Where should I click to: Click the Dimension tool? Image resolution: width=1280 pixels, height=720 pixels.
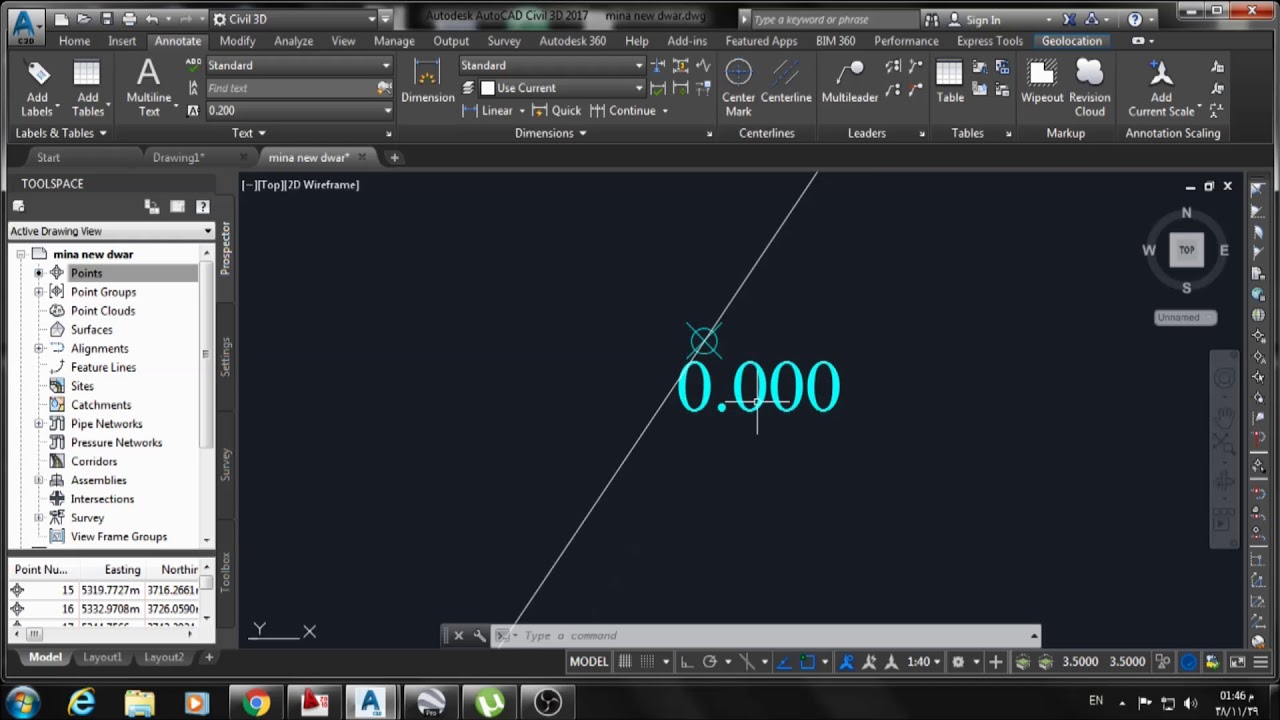coord(427,81)
